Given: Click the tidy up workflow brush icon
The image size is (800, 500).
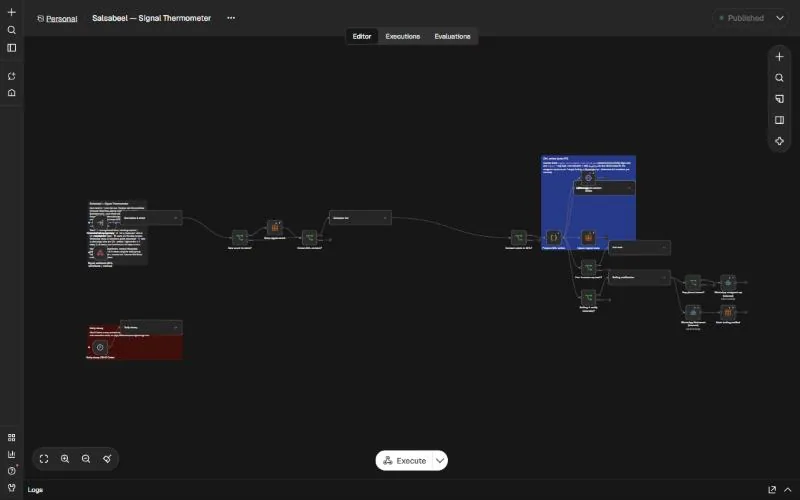Looking at the screenshot, I should click(107, 459).
